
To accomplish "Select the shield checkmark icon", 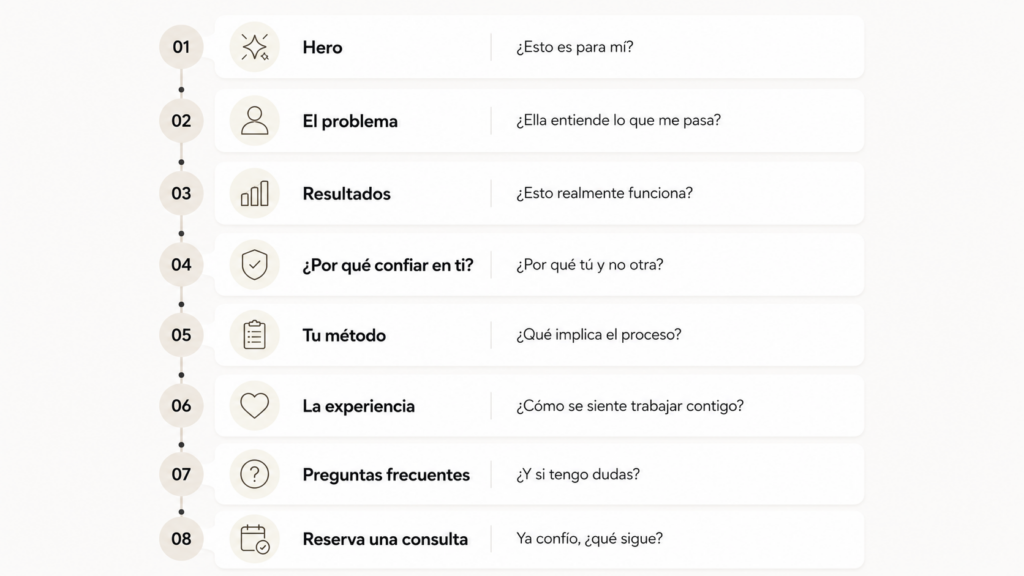I will (x=255, y=264).
